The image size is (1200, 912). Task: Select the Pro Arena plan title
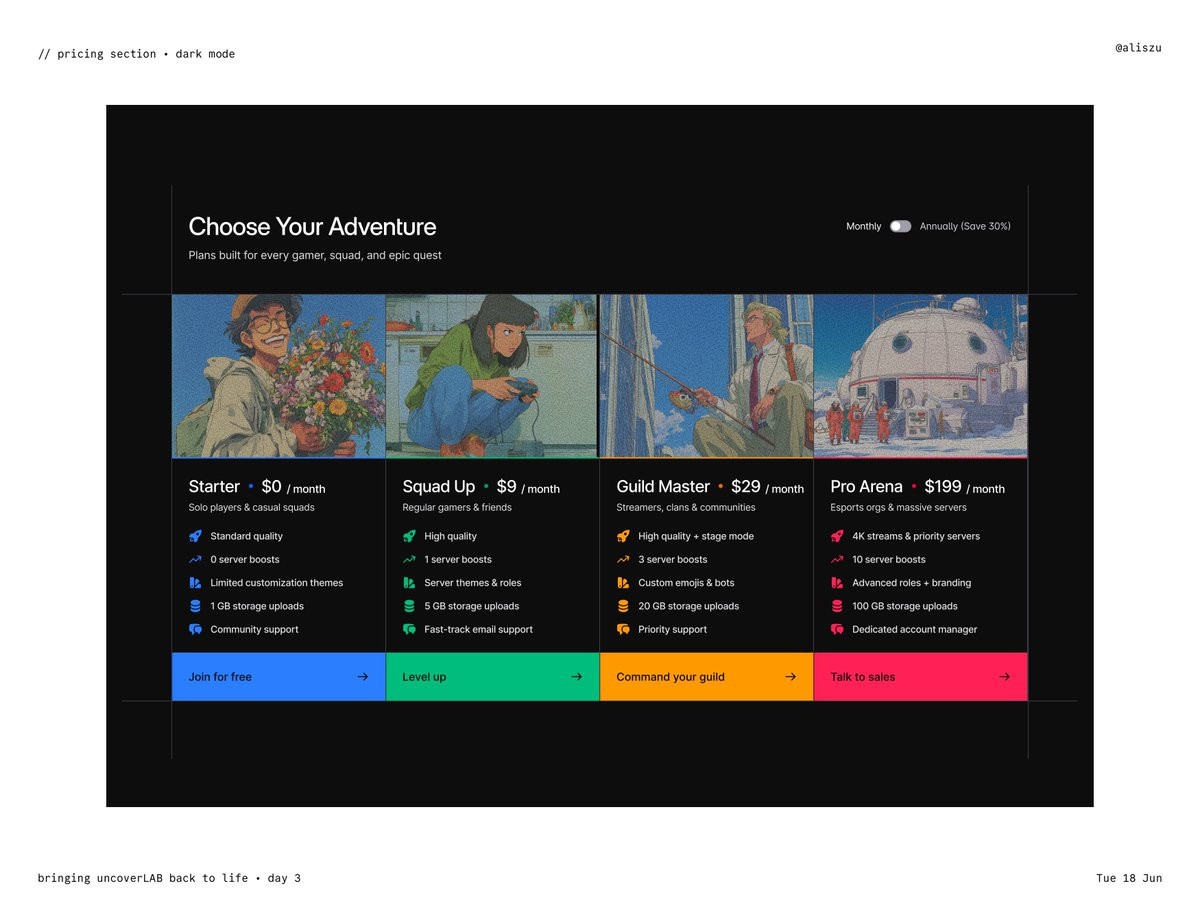pyautogui.click(x=866, y=487)
